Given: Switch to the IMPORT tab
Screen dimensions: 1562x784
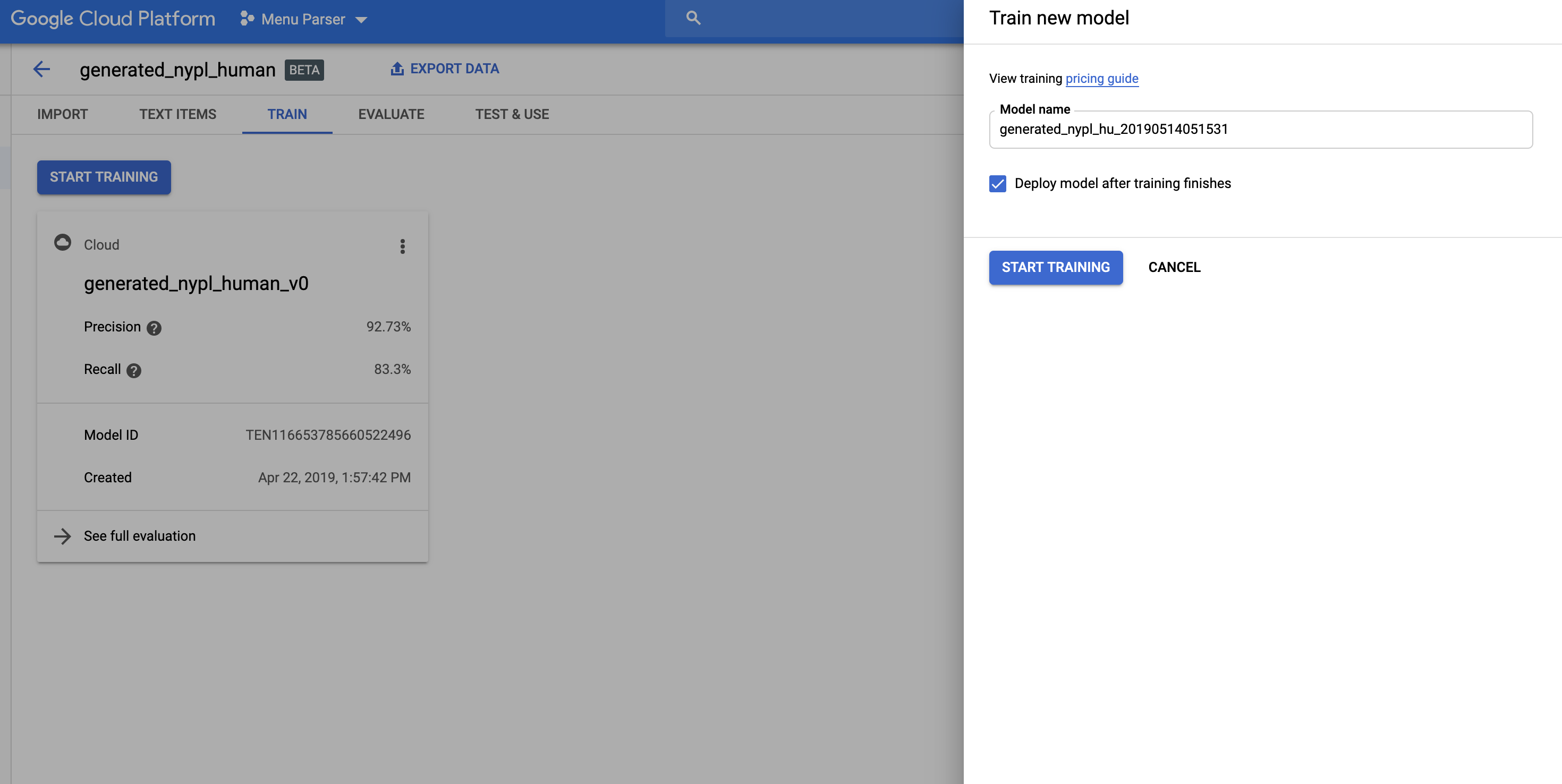Looking at the screenshot, I should click(63, 114).
